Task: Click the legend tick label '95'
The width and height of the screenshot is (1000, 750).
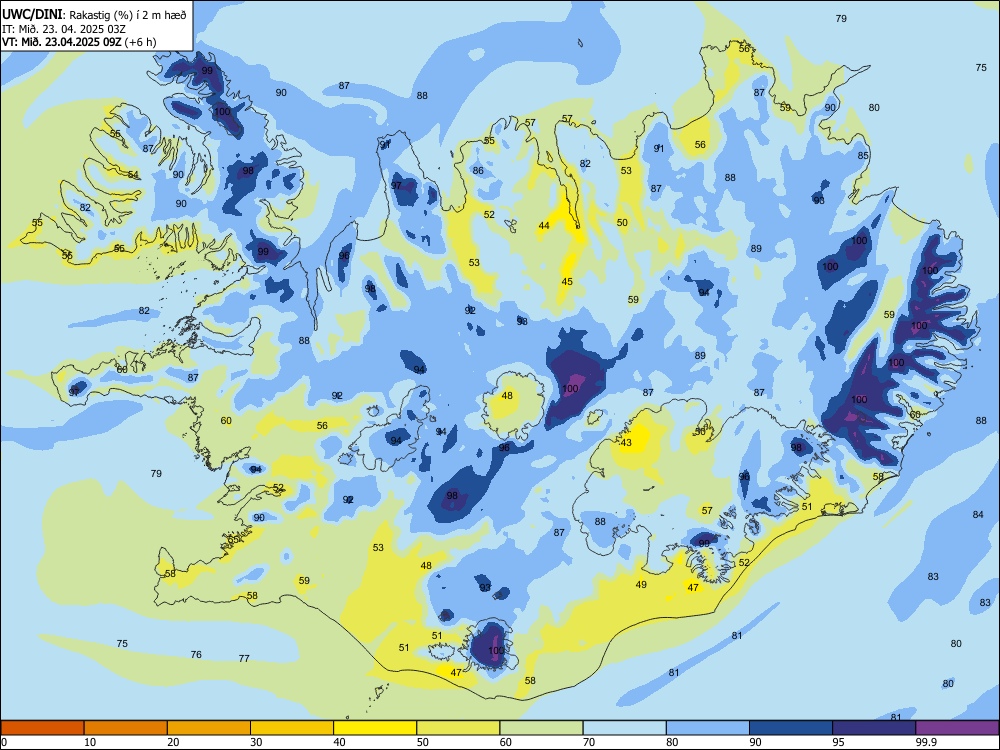Action: 838,742
